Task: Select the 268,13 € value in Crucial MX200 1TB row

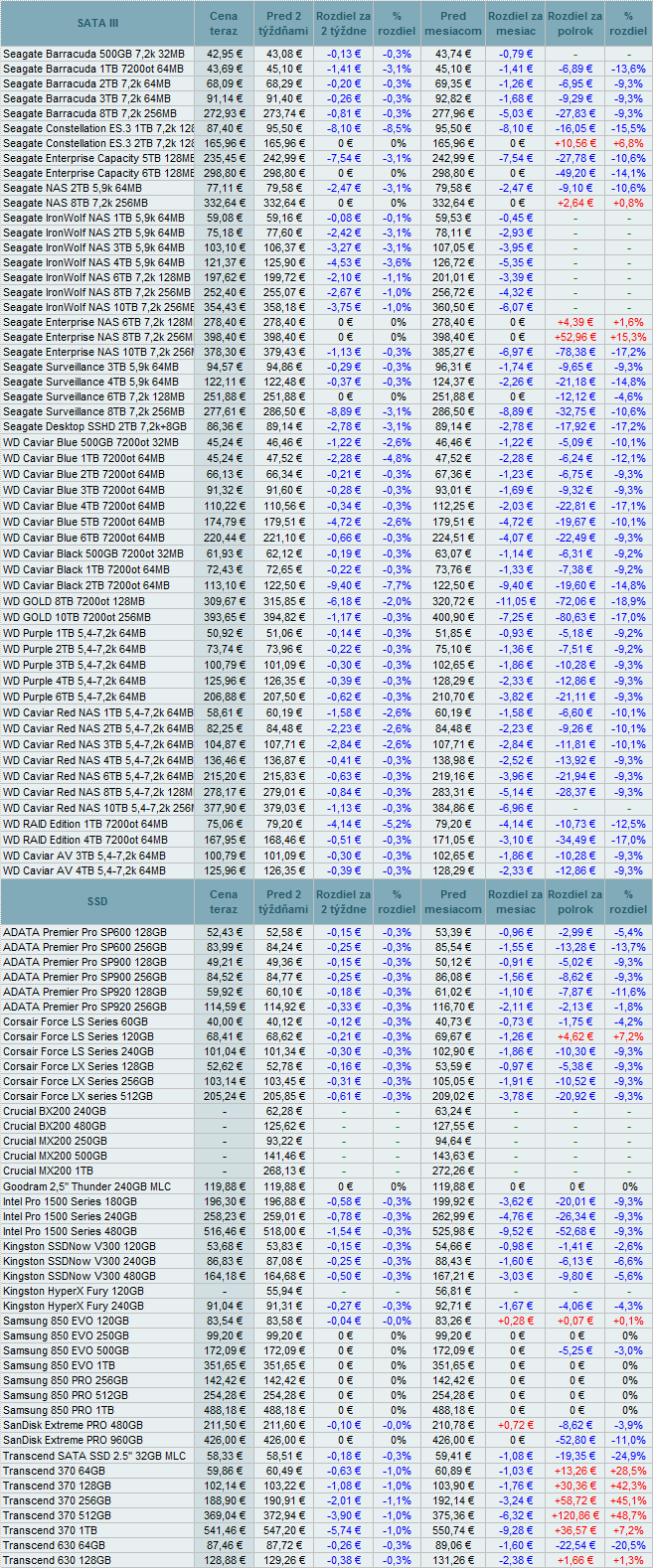Action: pos(283,1171)
